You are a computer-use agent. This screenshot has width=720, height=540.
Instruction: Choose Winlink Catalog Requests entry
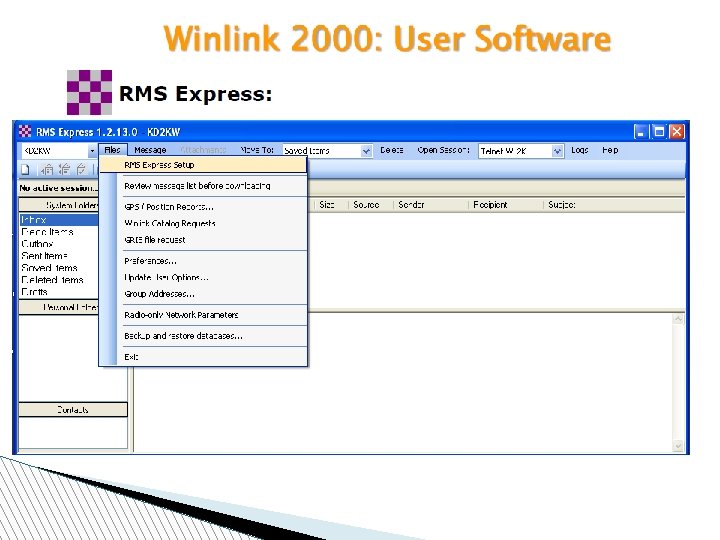tap(203, 224)
